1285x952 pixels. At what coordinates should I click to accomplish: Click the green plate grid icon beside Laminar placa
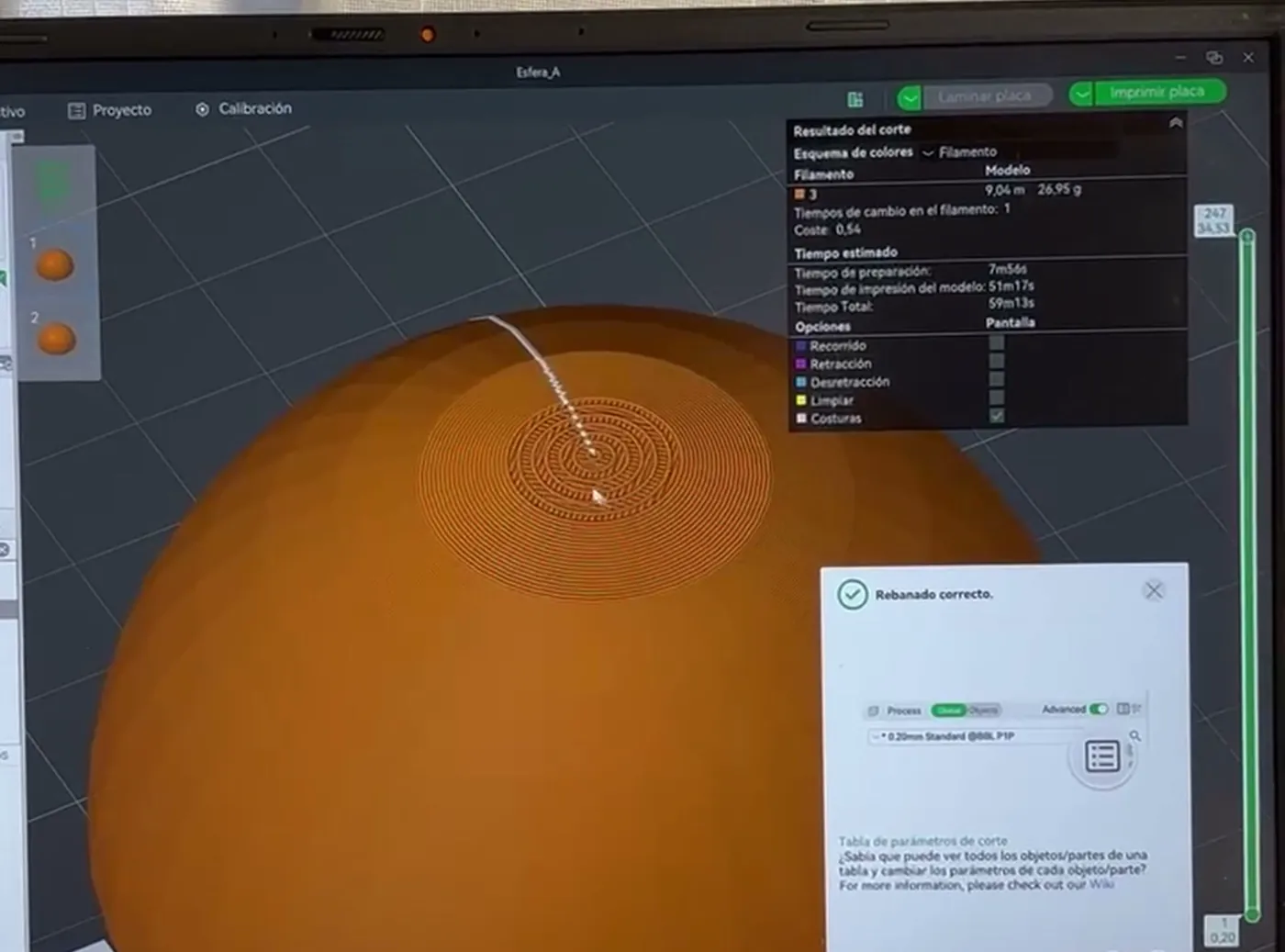(x=855, y=98)
